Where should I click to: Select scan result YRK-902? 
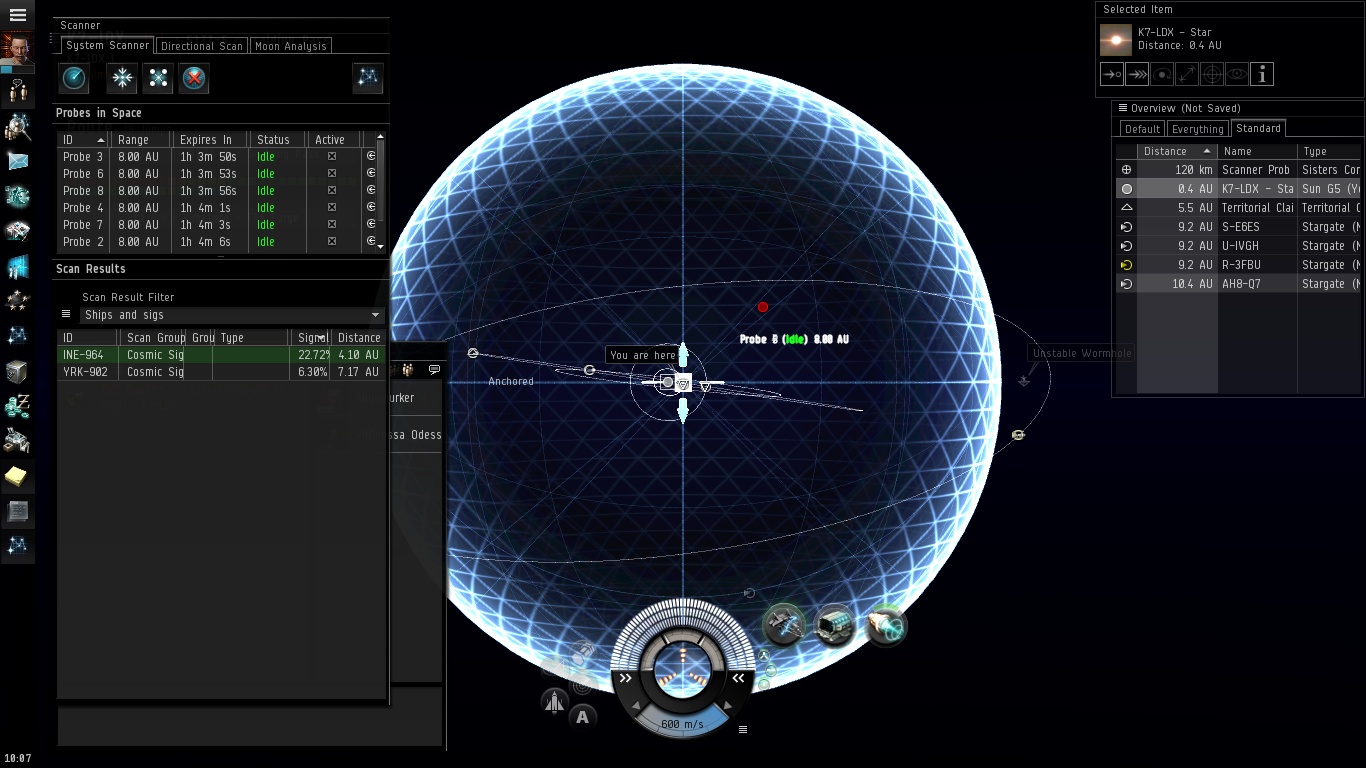point(221,372)
